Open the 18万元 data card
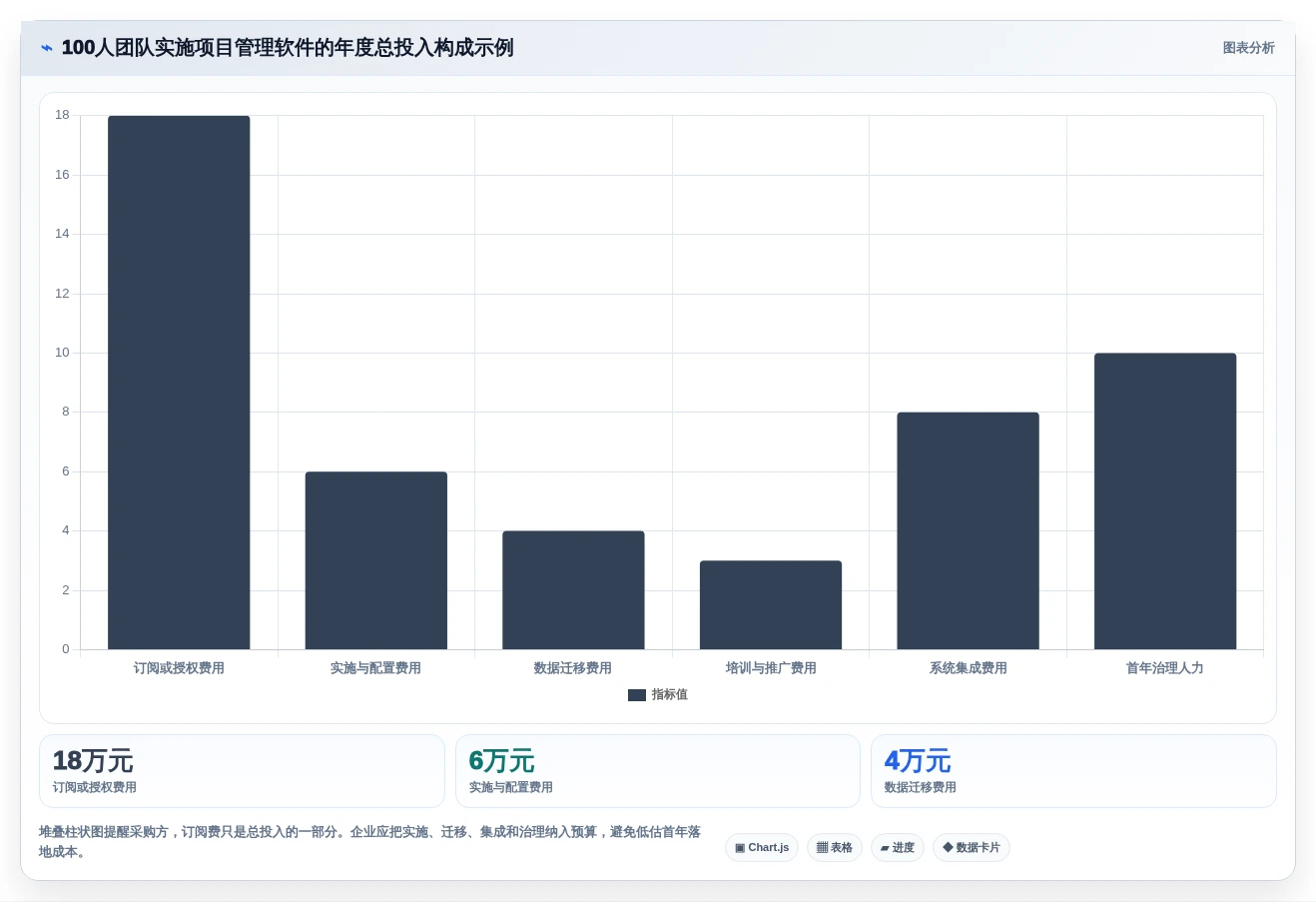Viewport: 1316px width, 902px height. point(242,771)
